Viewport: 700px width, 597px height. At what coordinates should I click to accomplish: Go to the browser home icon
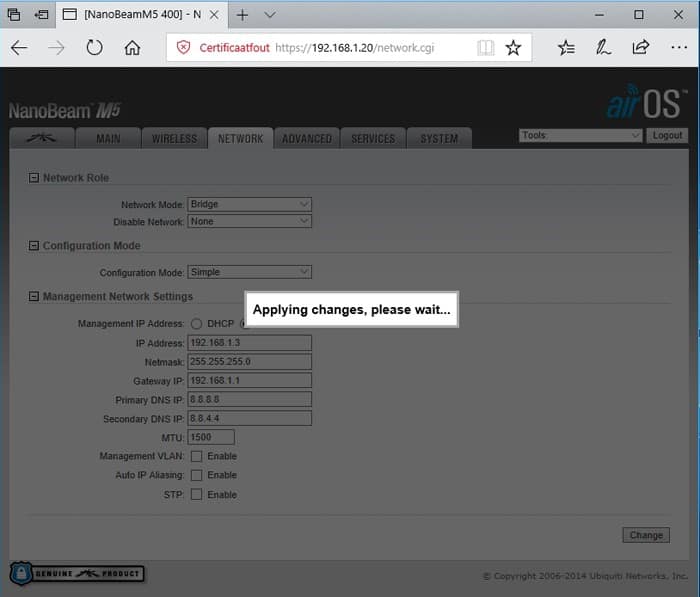(x=132, y=47)
